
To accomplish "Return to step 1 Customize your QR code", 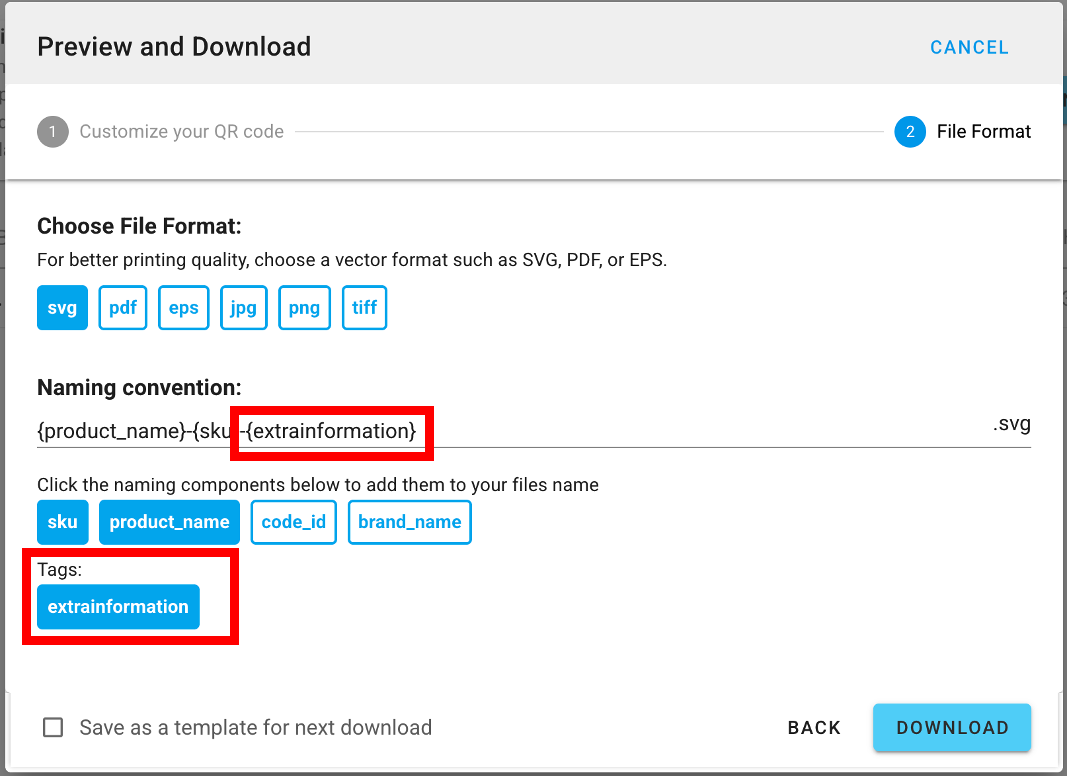I will point(181,132).
